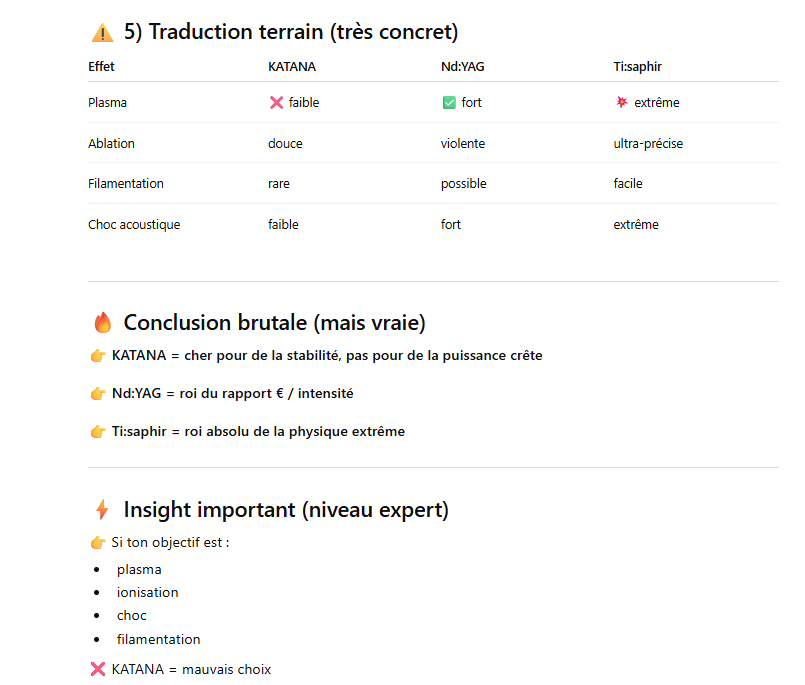Click the 'Conclusion brutale (mais vraie)' heading

pyautogui.click(x=274, y=323)
